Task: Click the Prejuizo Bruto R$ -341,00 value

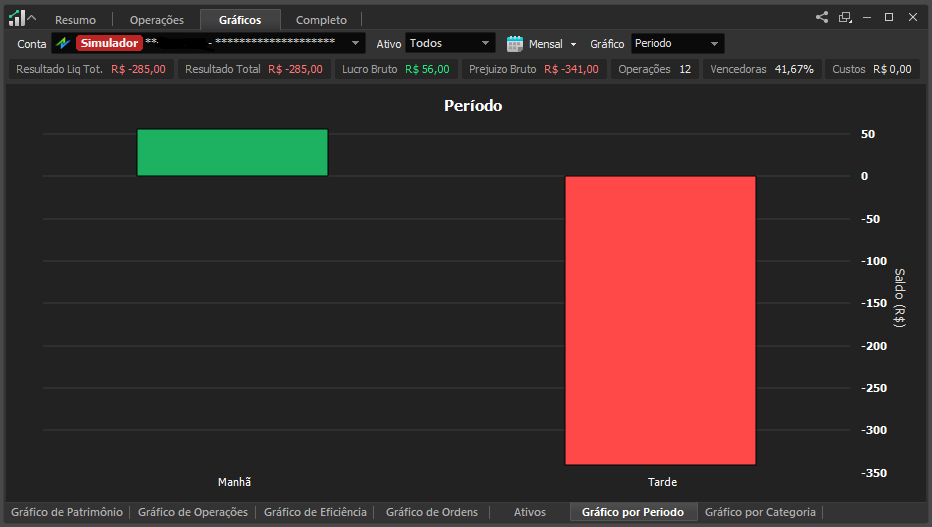Action: [x=571, y=69]
